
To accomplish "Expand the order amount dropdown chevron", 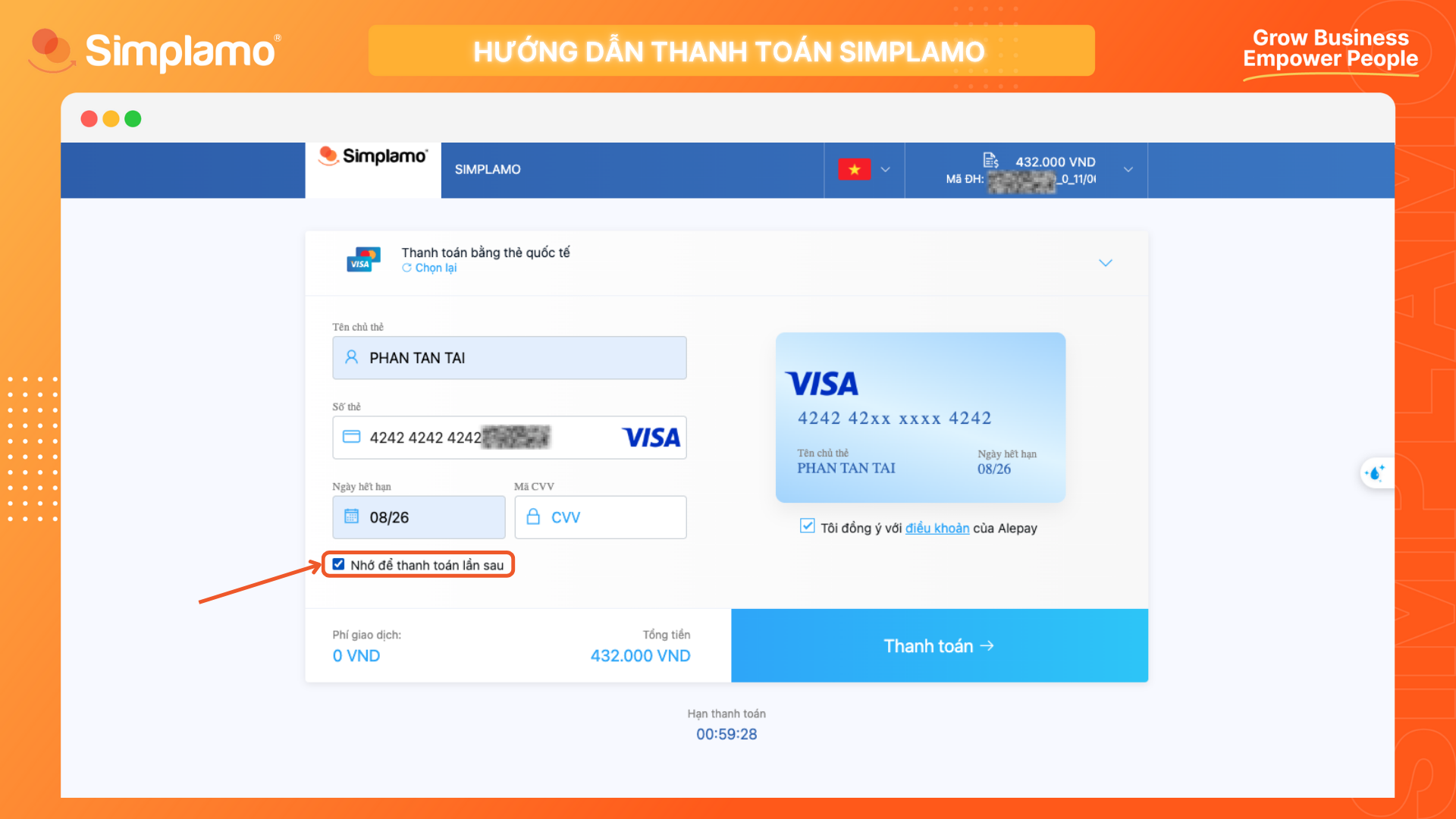I will [x=1128, y=170].
